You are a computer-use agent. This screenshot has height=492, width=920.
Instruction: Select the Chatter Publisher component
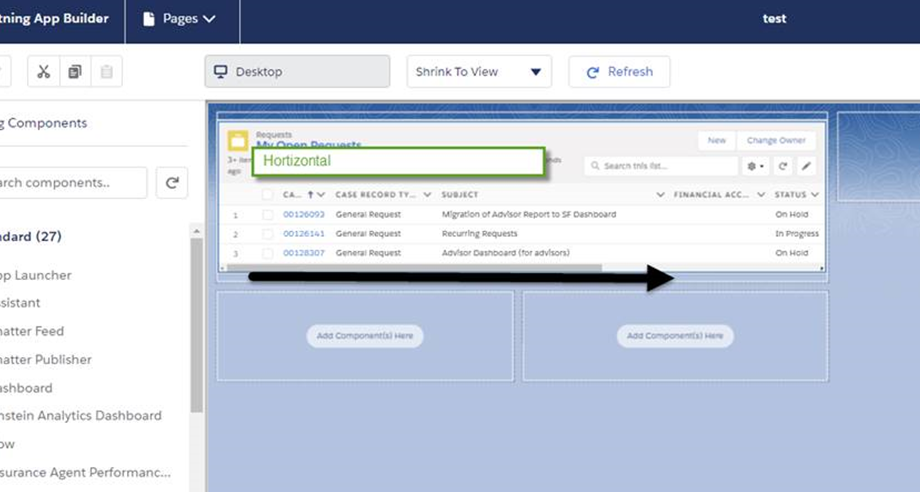(46, 359)
